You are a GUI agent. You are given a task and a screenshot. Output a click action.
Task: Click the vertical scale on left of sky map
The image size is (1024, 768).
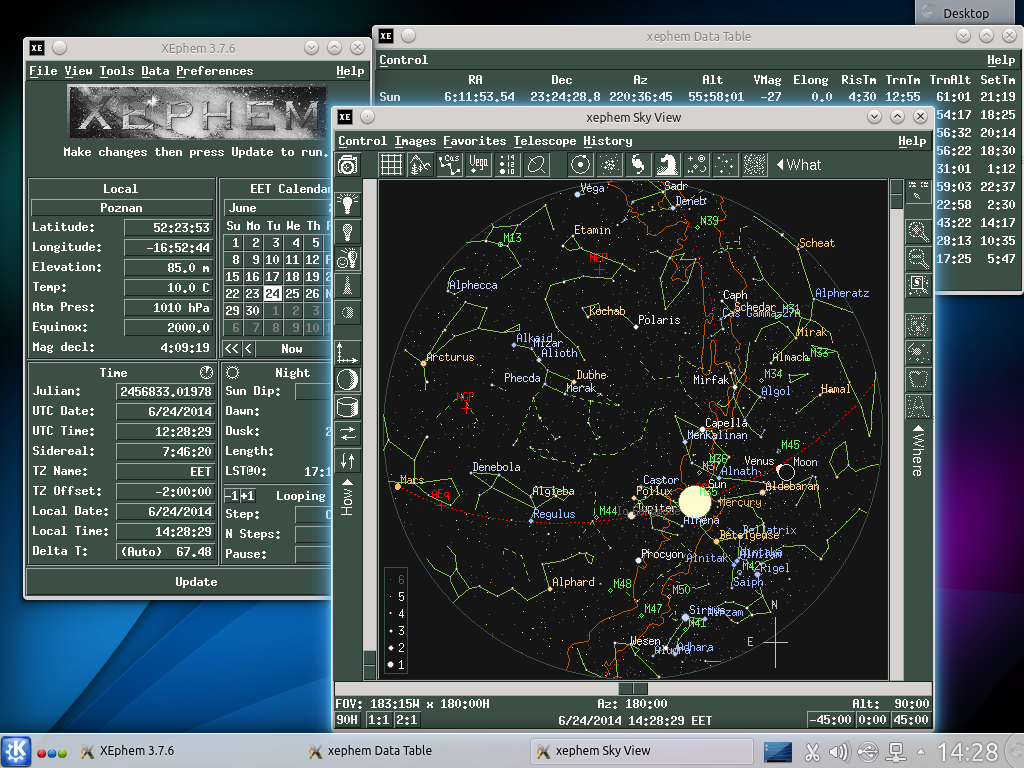click(370, 430)
